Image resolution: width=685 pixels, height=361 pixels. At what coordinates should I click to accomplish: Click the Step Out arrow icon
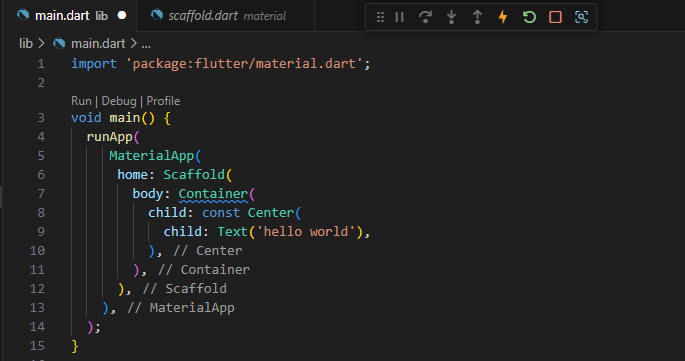(x=477, y=17)
